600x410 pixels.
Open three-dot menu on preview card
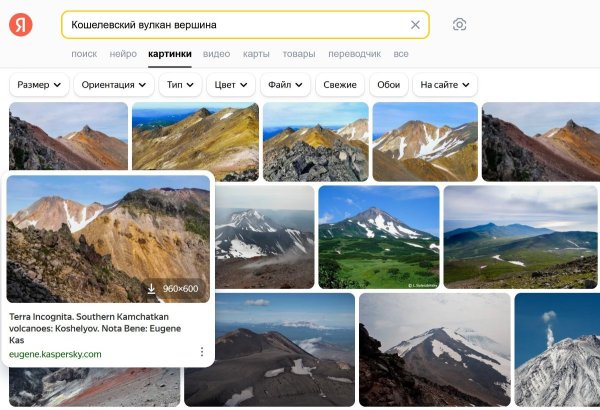(x=202, y=352)
